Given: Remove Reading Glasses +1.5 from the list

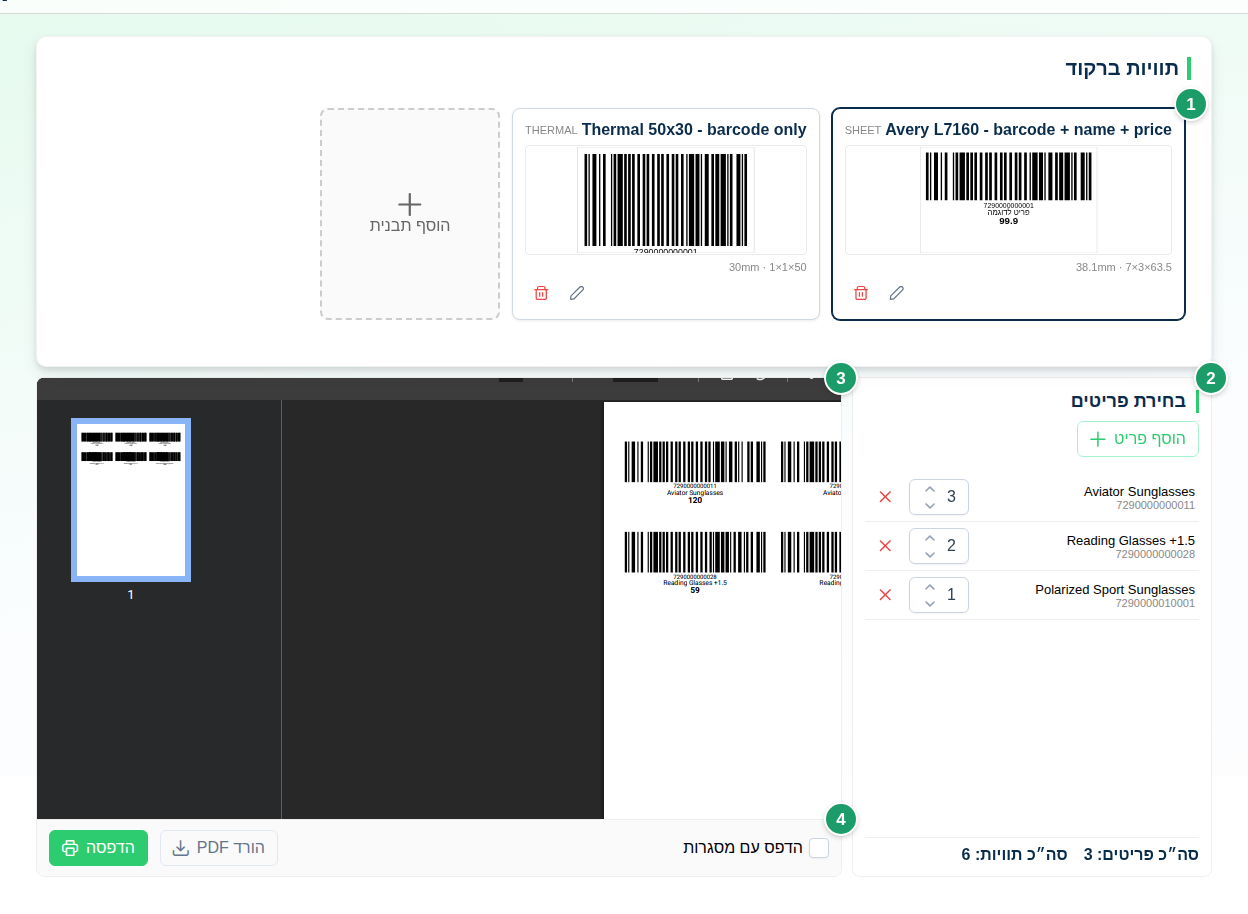Looking at the screenshot, I should 885,546.
